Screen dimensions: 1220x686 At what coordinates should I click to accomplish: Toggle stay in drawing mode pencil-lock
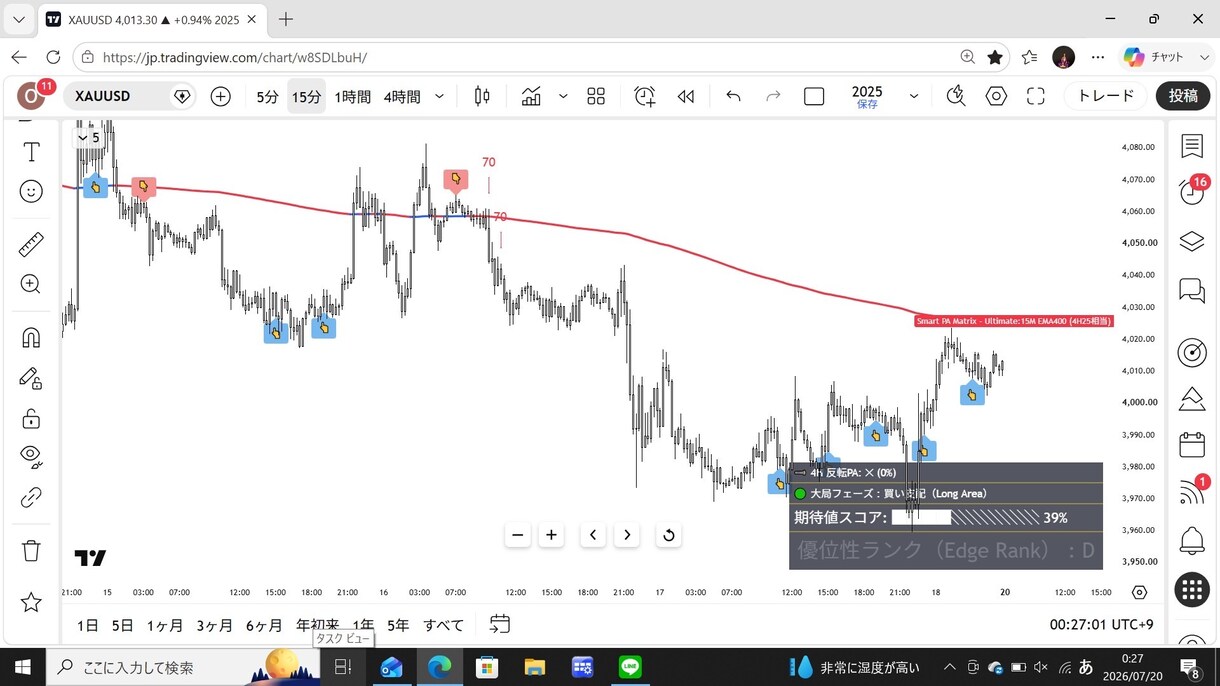coord(31,377)
